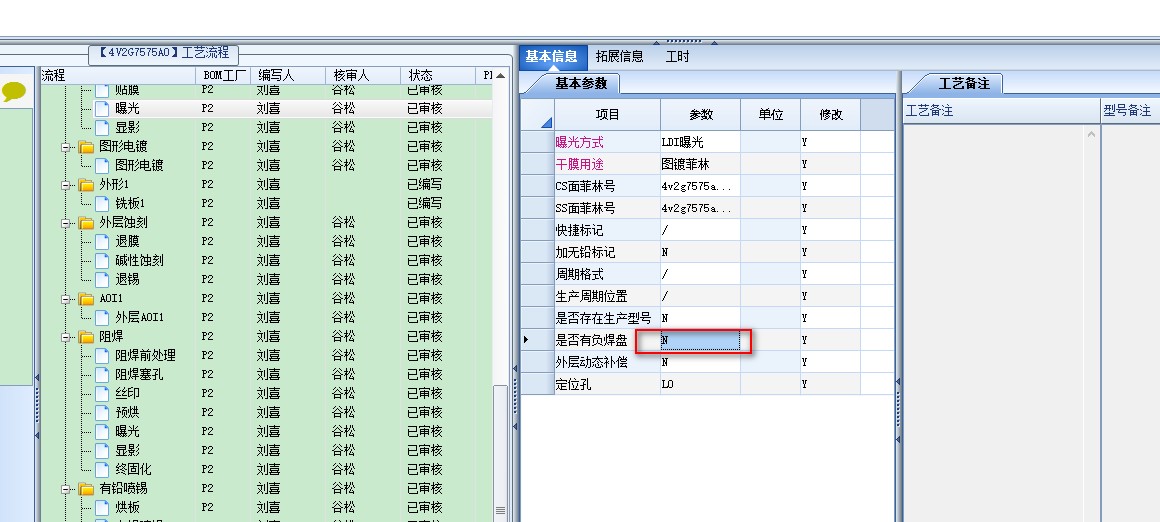Image resolution: width=1160 pixels, height=522 pixels.
Task: Collapse the 外层蚀刻 folder node
Action: 66,223
